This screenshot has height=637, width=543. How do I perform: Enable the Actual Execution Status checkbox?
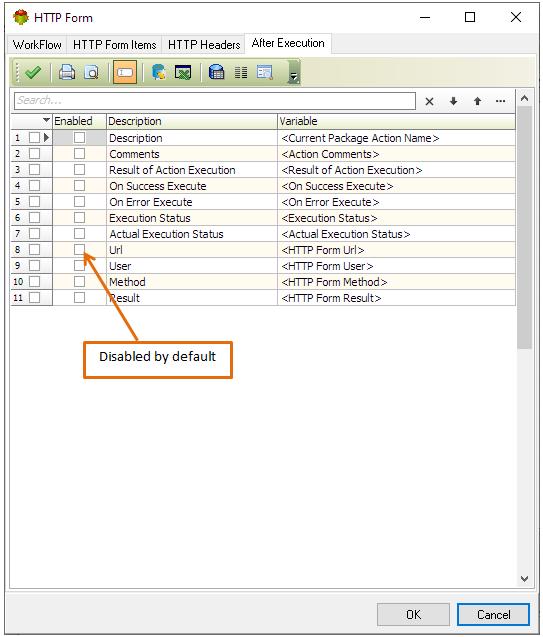(79, 234)
